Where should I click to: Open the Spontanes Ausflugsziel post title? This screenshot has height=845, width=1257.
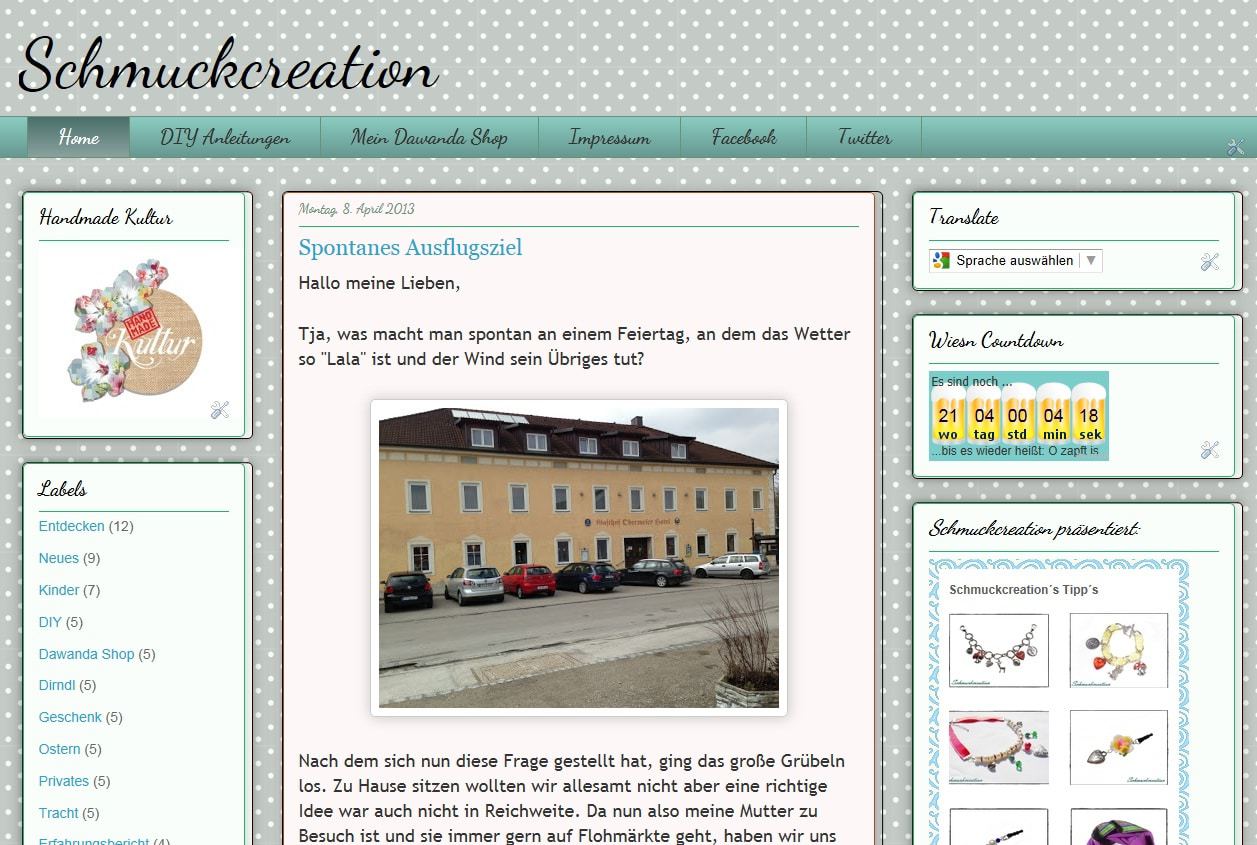410,247
